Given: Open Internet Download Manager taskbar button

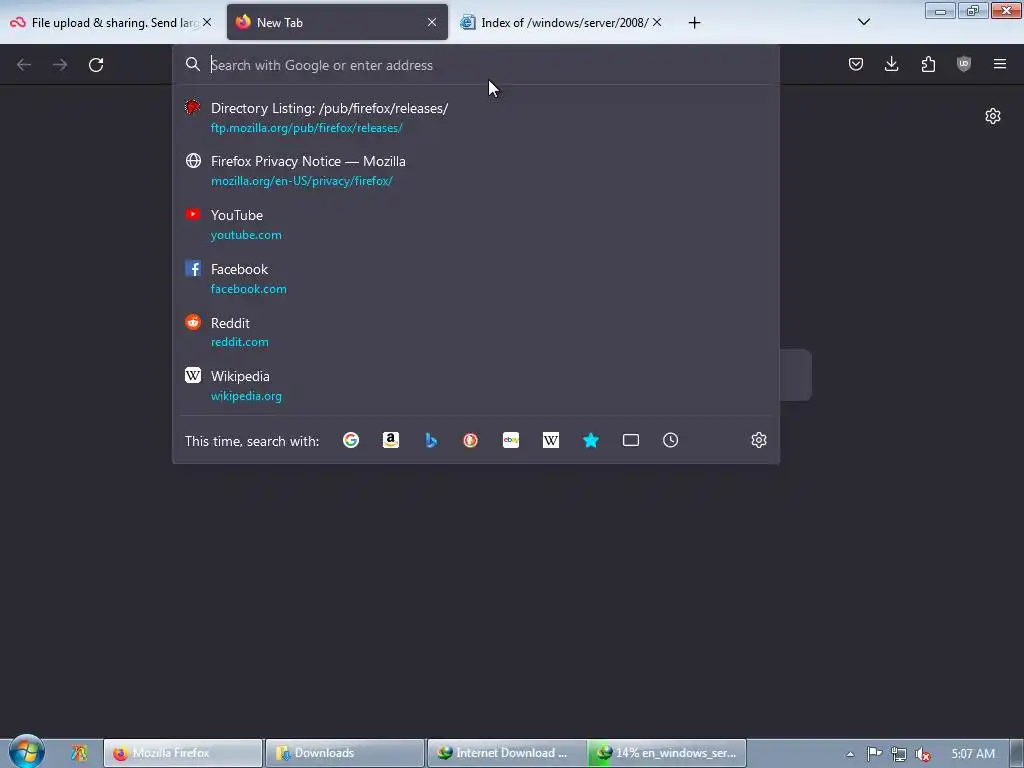Looking at the screenshot, I should [x=507, y=753].
